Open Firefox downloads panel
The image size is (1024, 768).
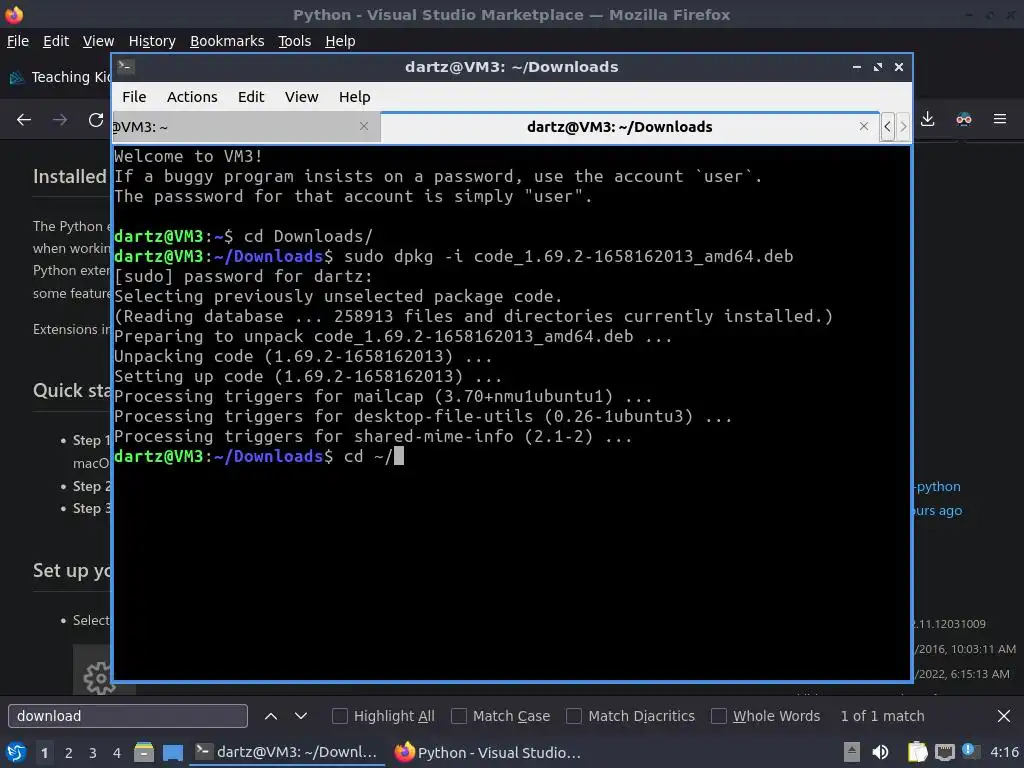(x=927, y=119)
